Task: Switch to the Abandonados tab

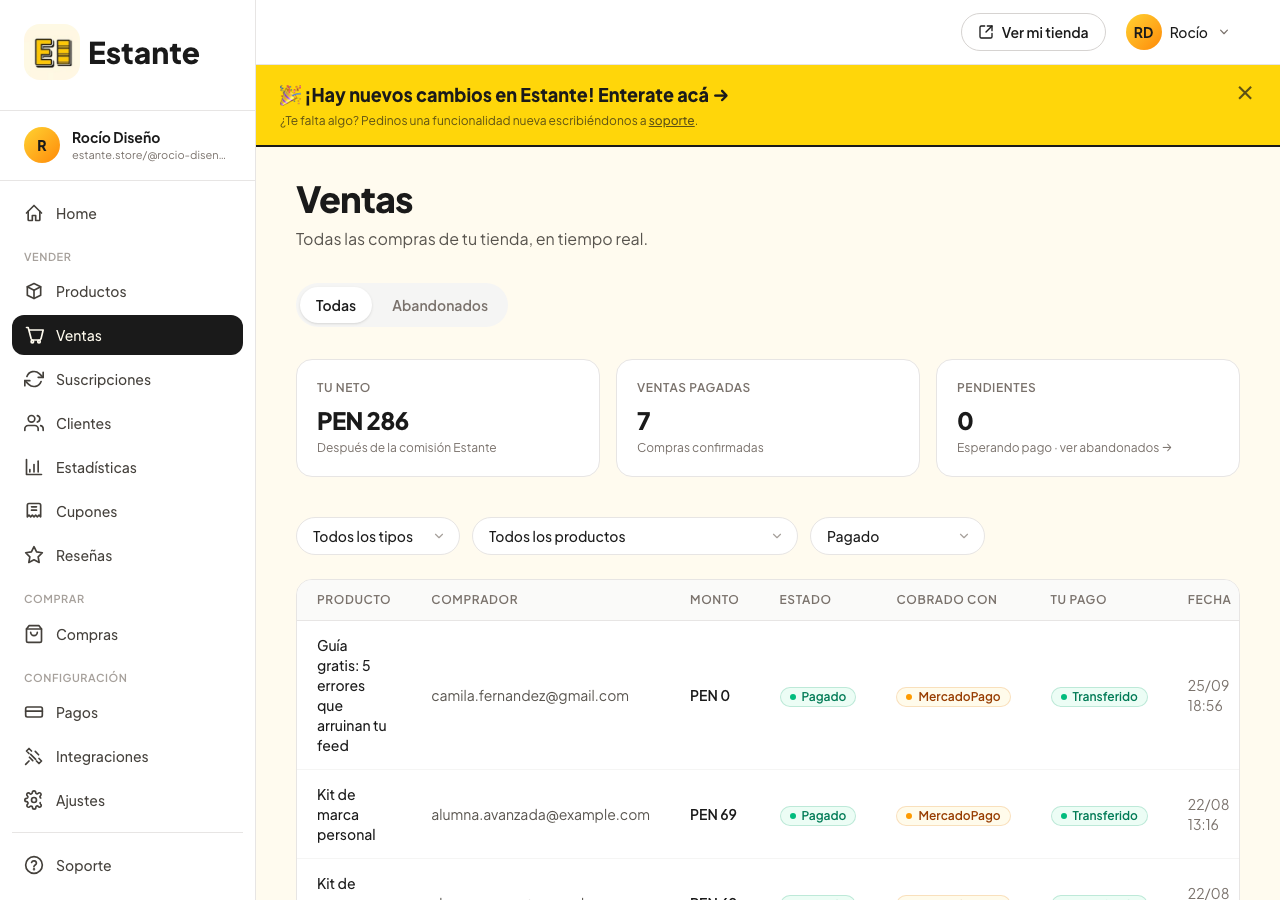Action: point(440,305)
